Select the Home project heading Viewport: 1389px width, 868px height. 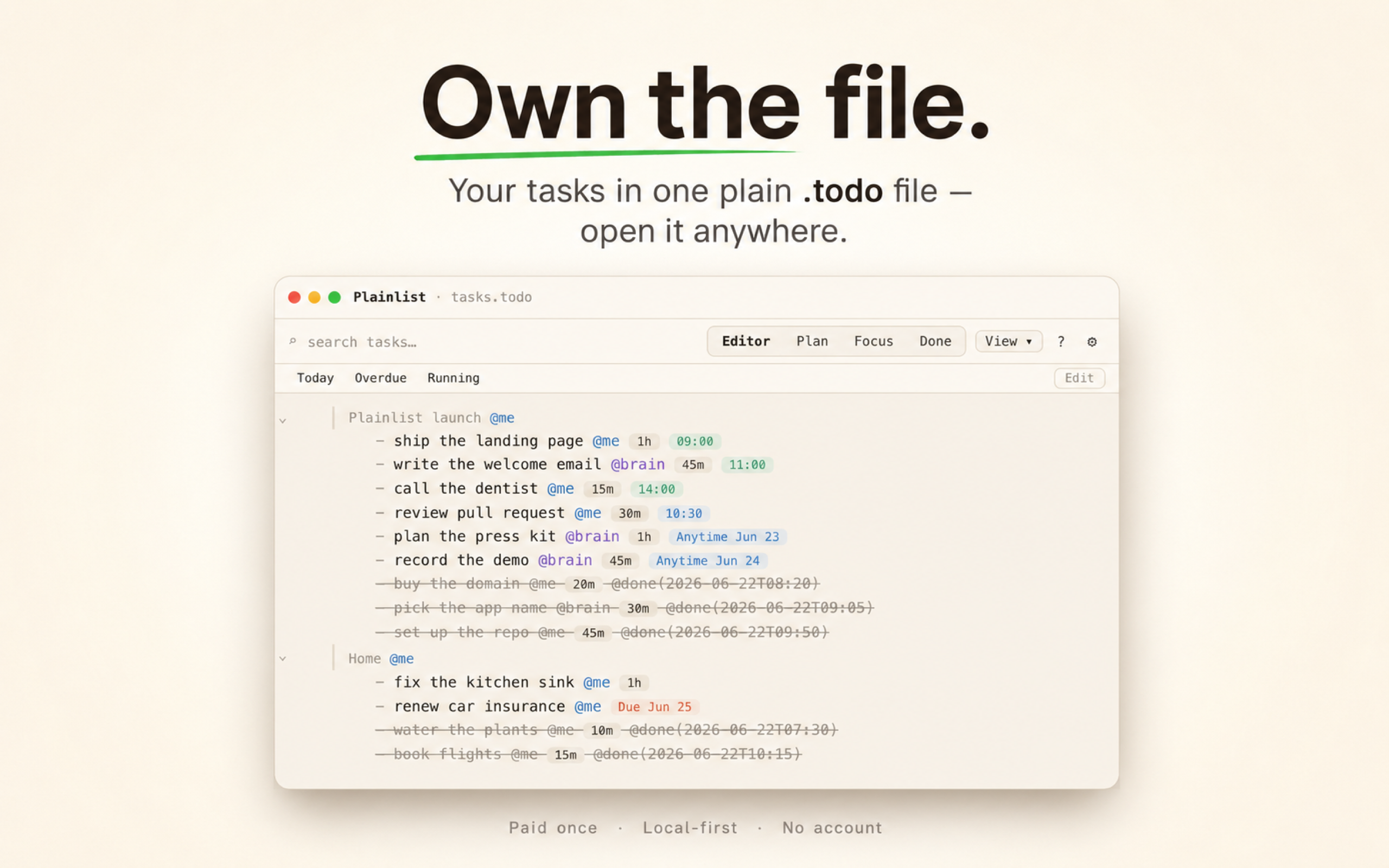(x=365, y=659)
